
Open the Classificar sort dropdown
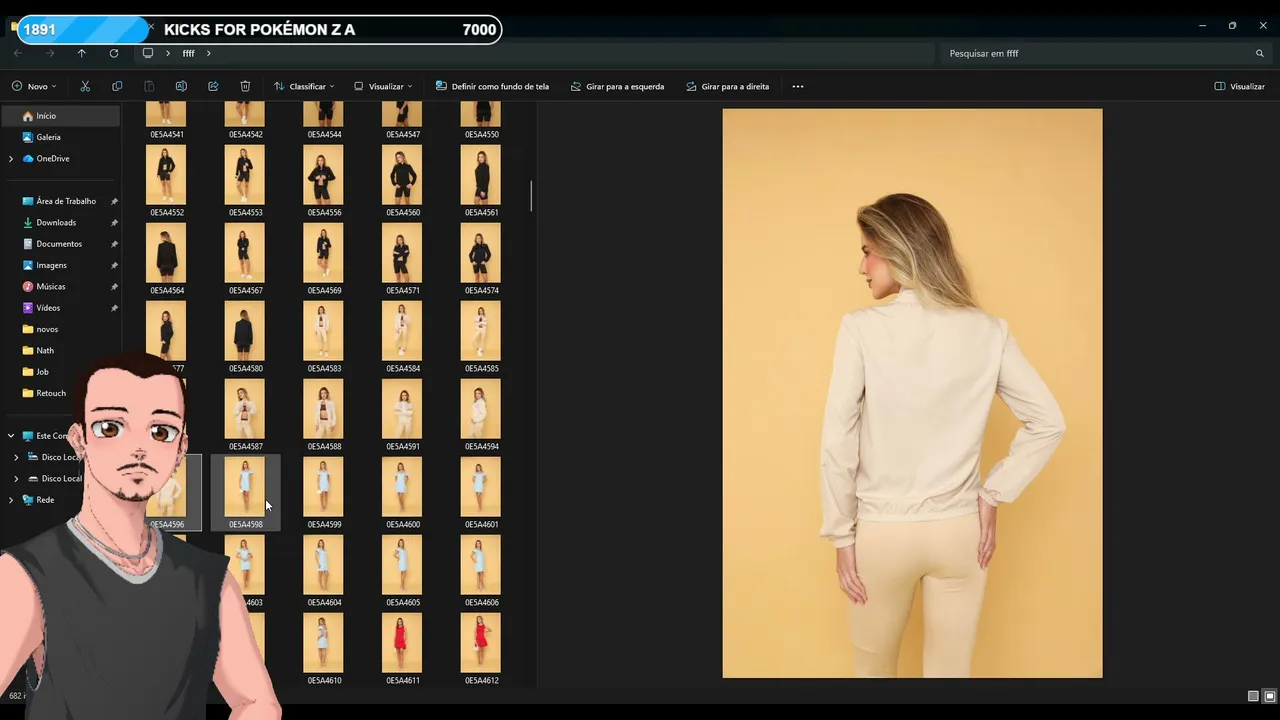(304, 86)
